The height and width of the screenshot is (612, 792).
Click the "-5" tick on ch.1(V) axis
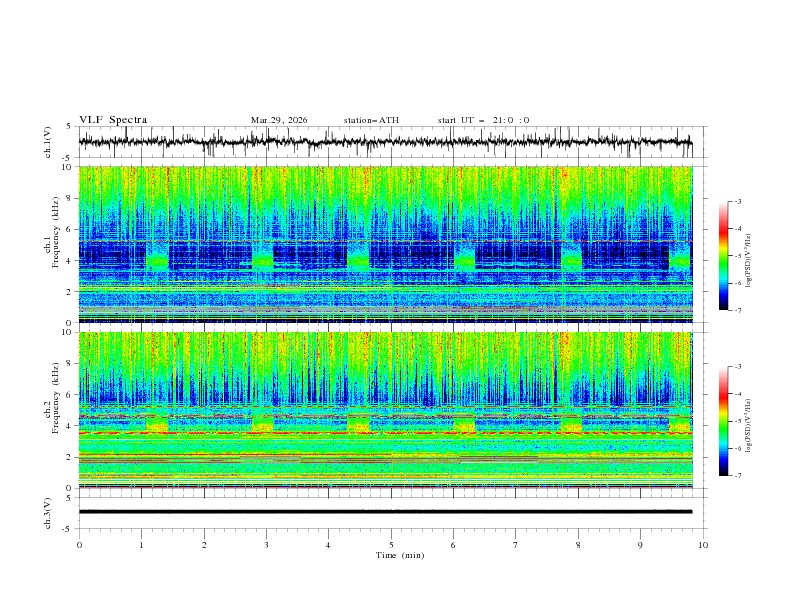[x=67, y=158]
